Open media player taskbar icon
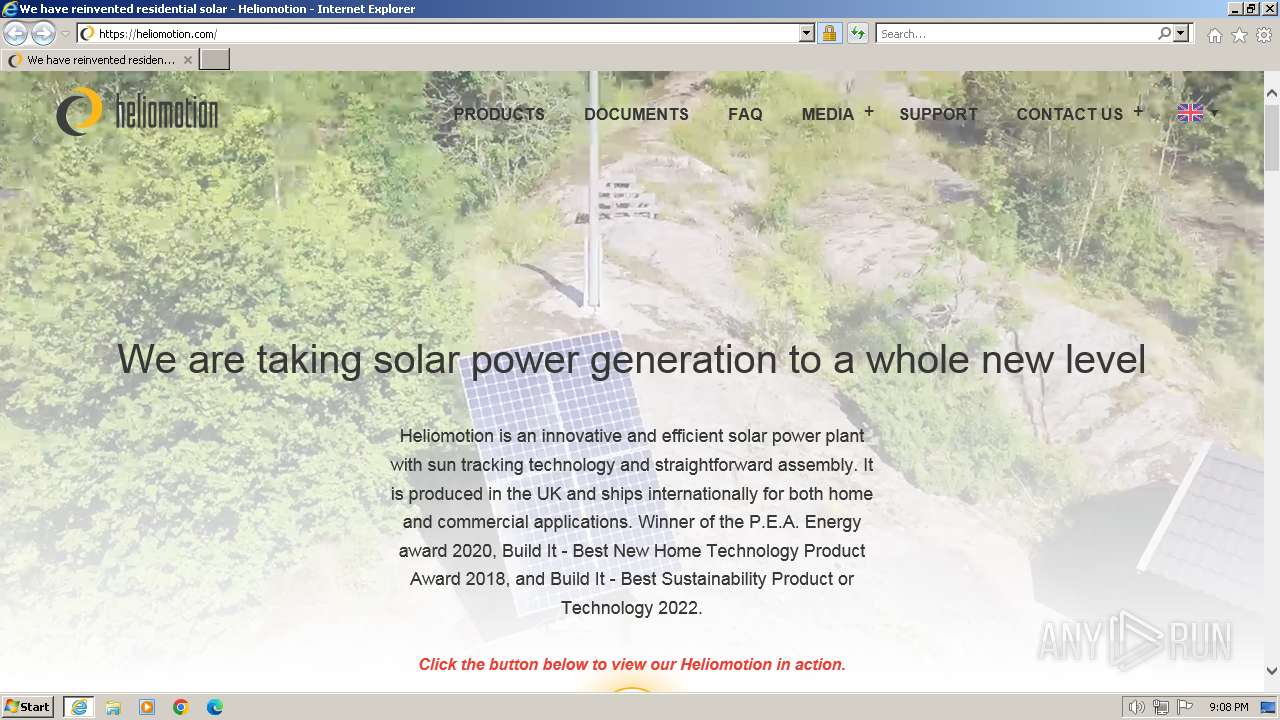 147,707
